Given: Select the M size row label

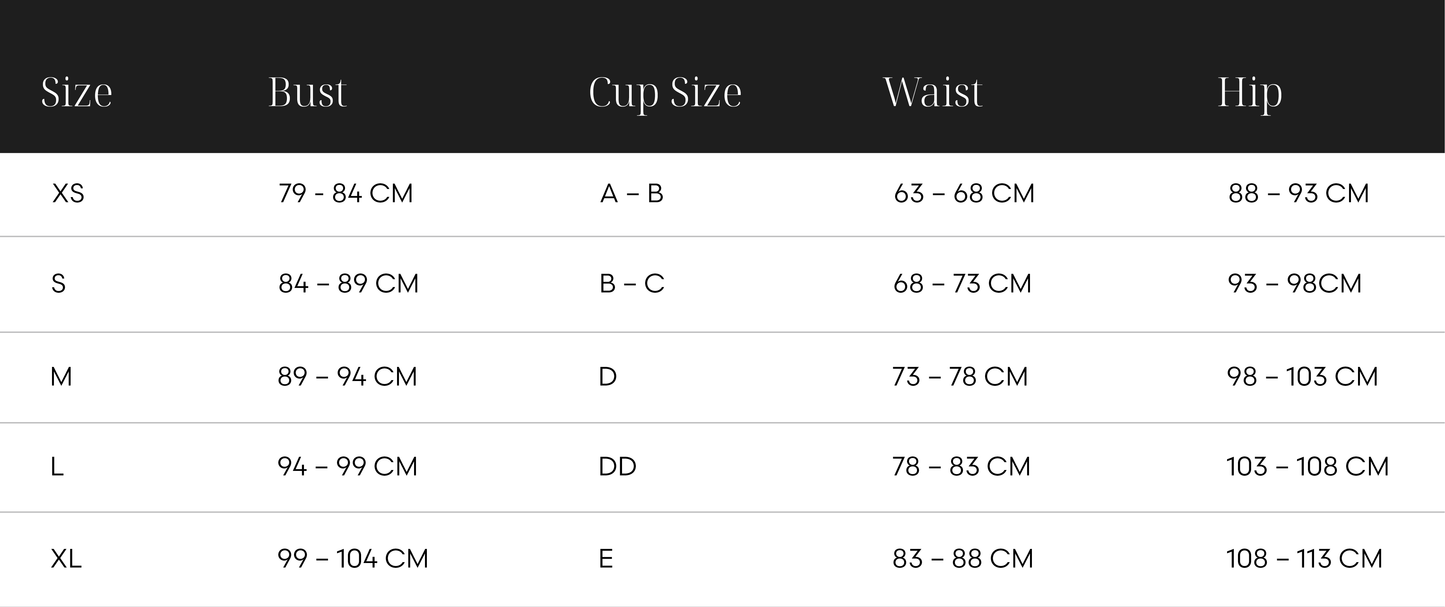Looking at the screenshot, I should [x=61, y=377].
